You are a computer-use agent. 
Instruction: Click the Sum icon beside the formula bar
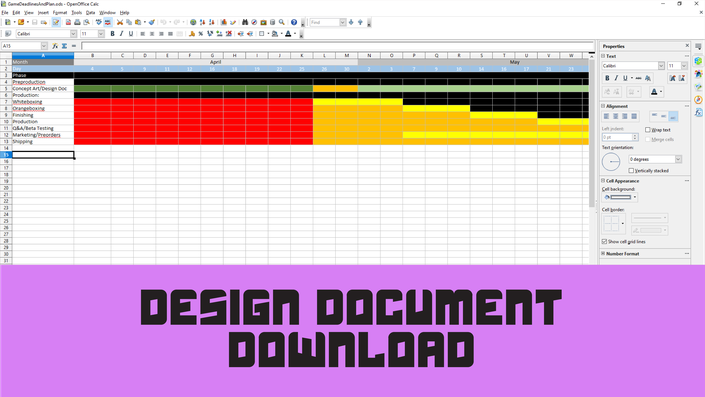(64, 46)
